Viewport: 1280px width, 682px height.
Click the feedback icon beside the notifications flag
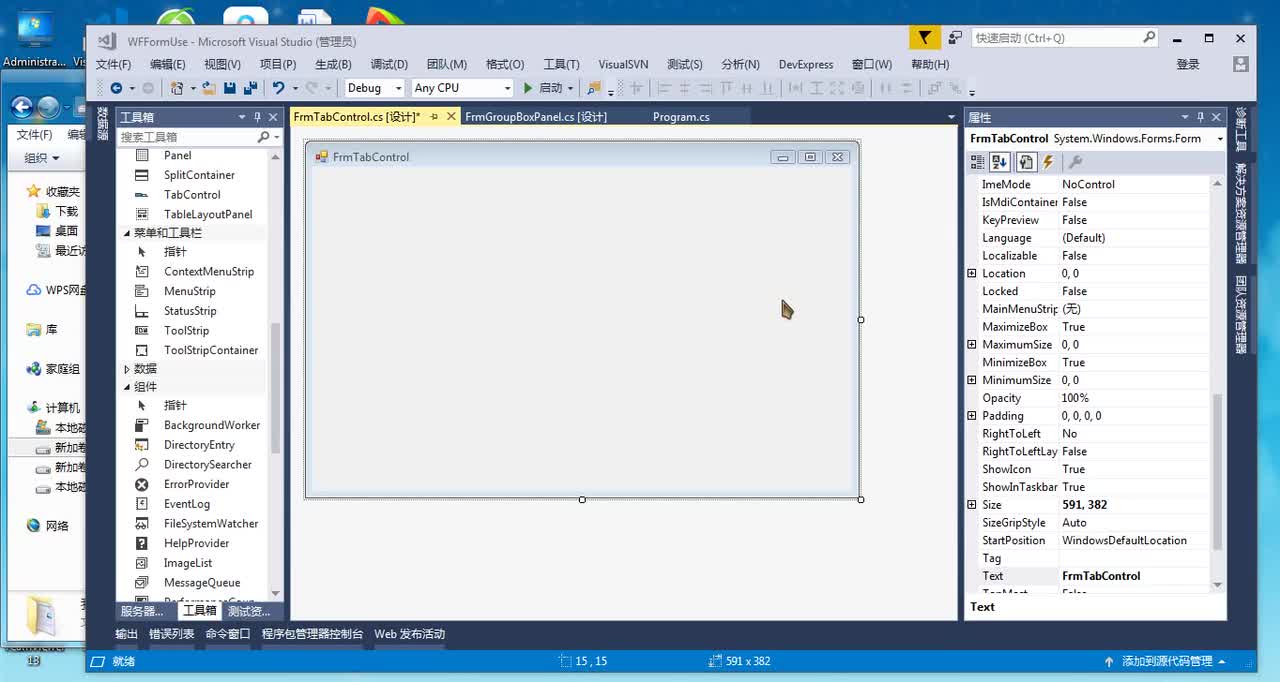pyautogui.click(x=955, y=37)
